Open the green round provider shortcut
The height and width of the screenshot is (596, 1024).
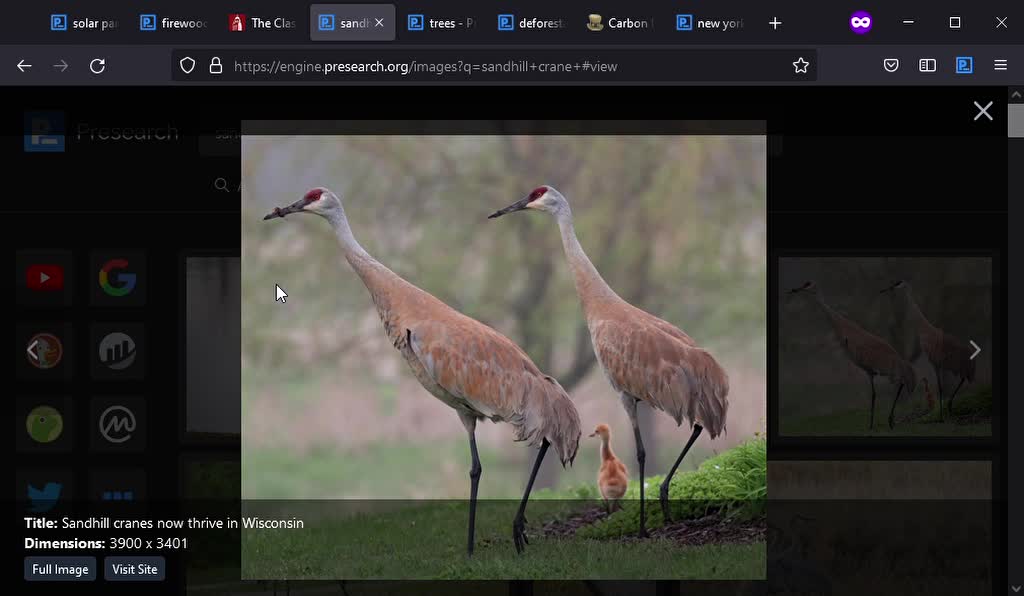point(44,424)
